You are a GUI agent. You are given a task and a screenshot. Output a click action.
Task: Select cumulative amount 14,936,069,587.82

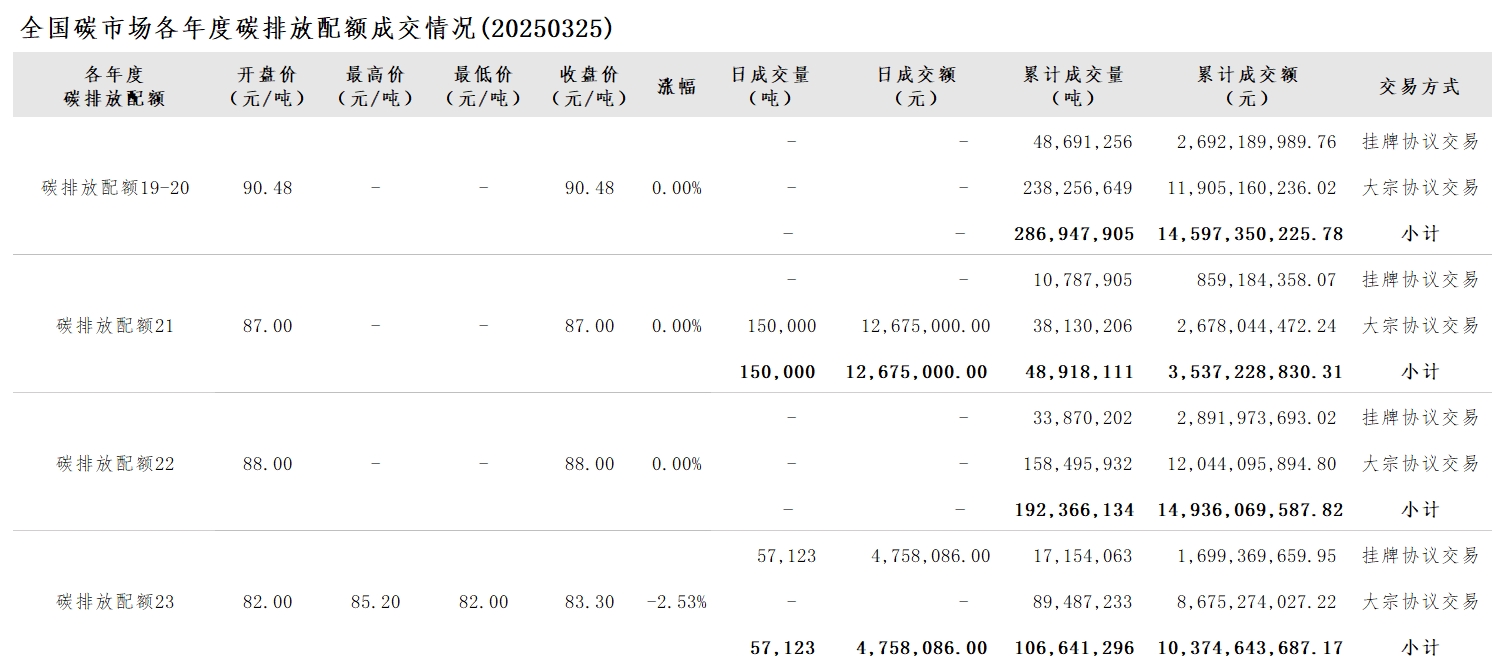click(1250, 510)
